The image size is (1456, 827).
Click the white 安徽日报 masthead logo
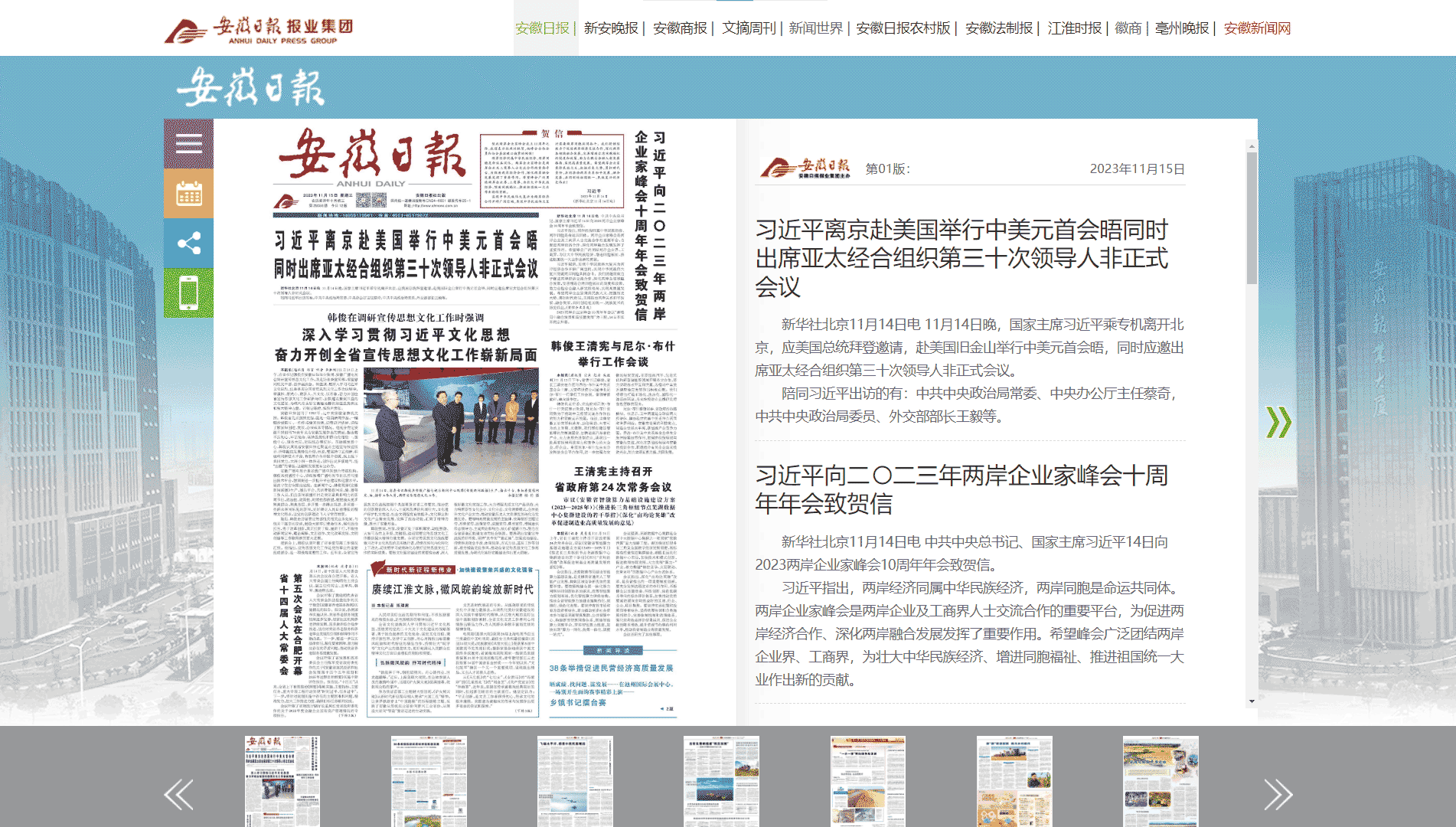click(x=251, y=87)
